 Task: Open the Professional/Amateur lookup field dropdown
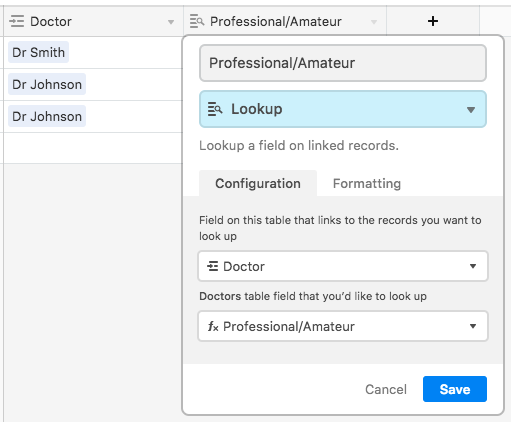343,326
